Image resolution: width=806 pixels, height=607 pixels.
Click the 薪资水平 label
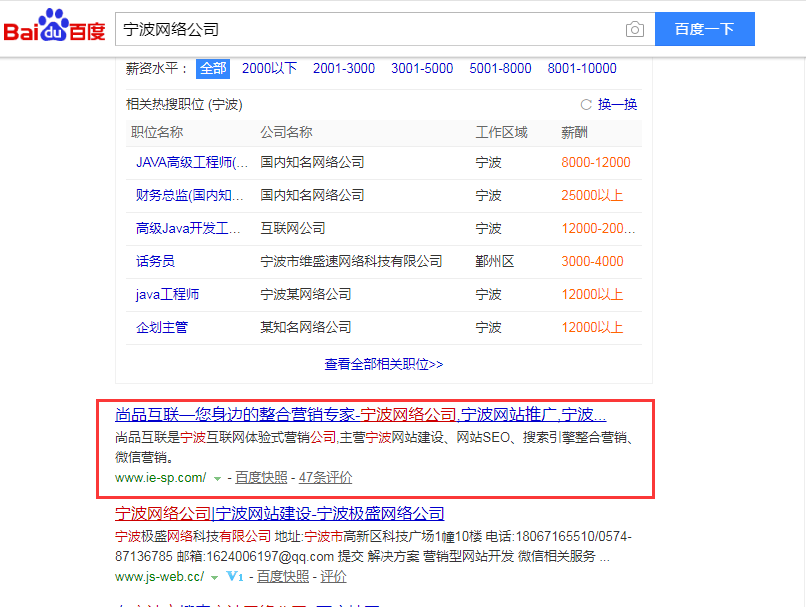click(157, 68)
